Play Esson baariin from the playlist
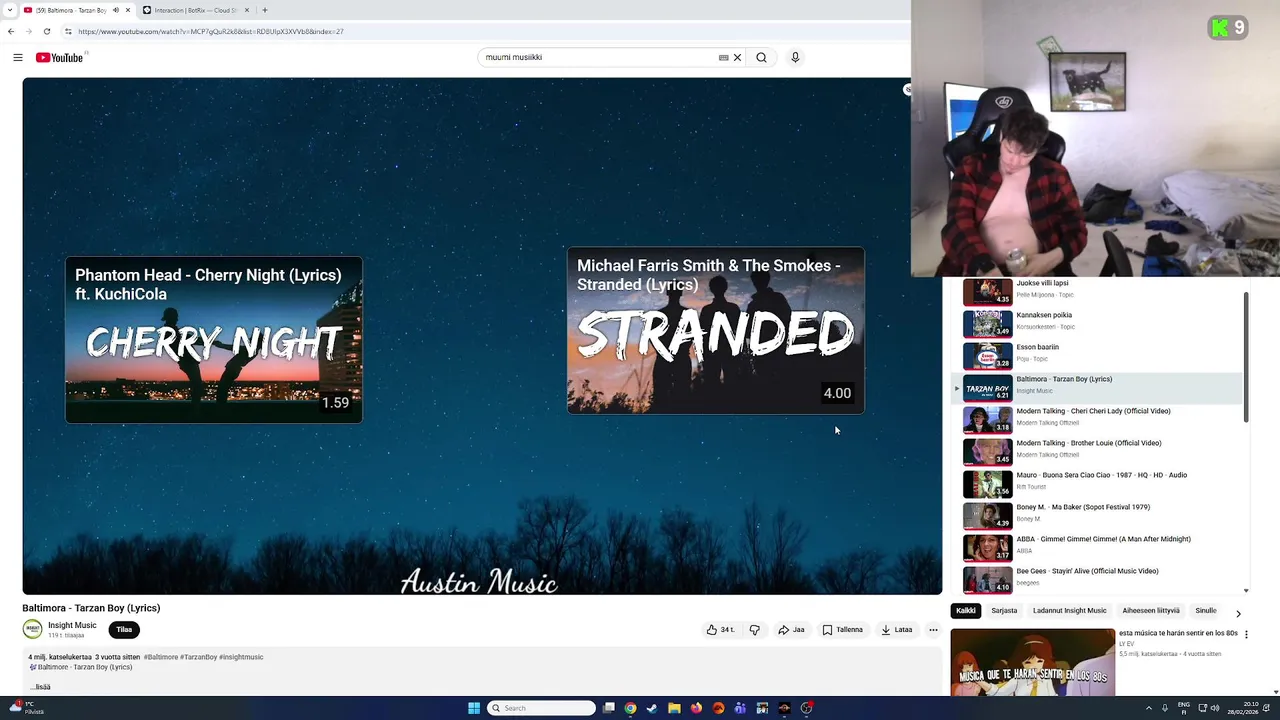The height and width of the screenshot is (720, 1280). (1096, 355)
